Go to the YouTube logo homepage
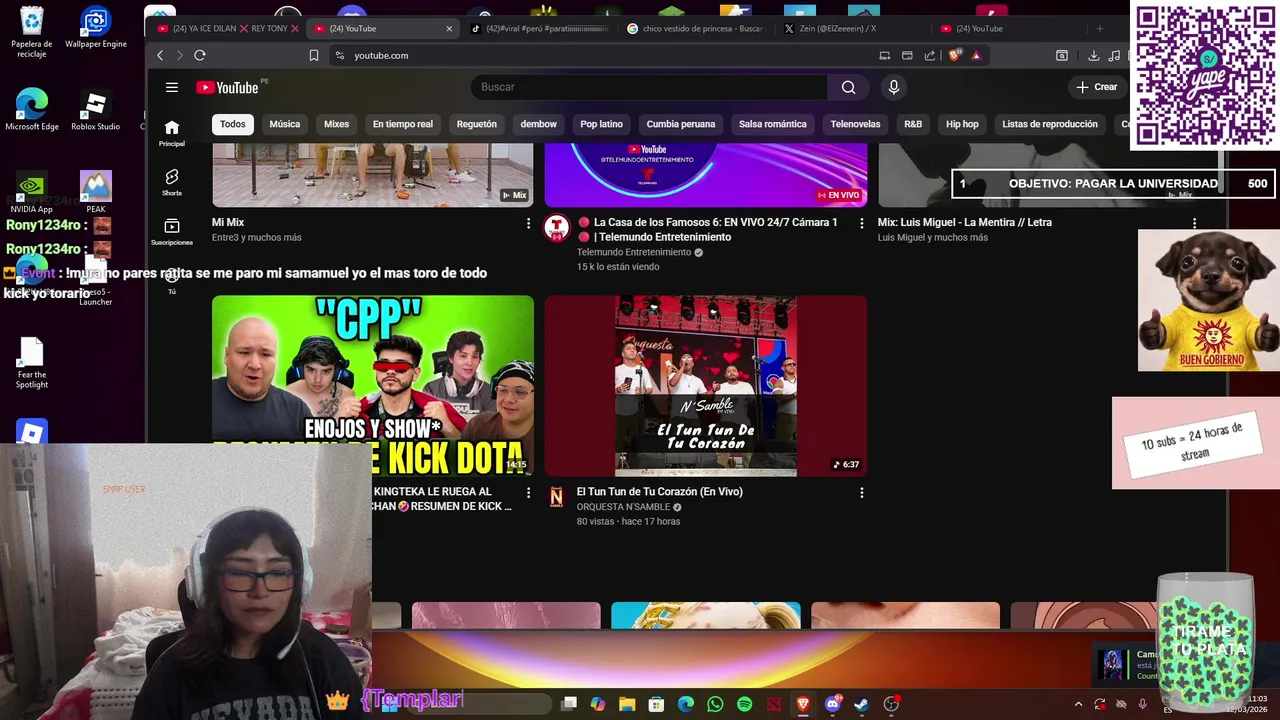 tap(227, 87)
